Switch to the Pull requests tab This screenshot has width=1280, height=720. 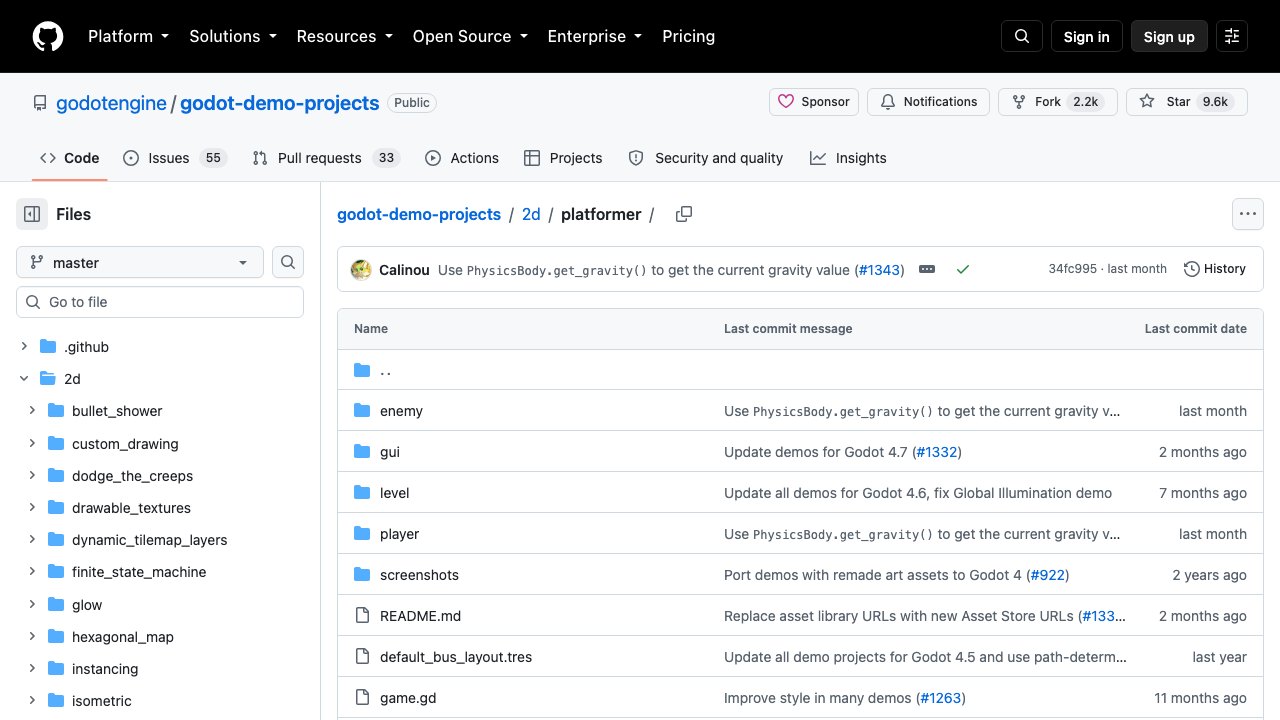326,158
